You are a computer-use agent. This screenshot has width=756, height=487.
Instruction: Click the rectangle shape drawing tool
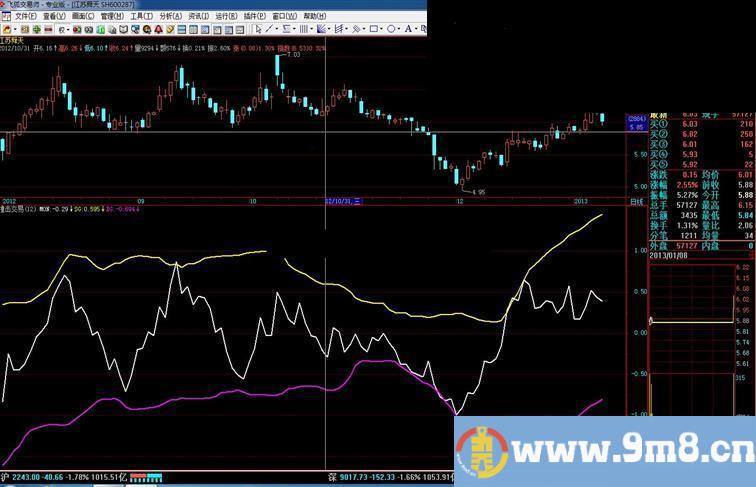(373, 29)
